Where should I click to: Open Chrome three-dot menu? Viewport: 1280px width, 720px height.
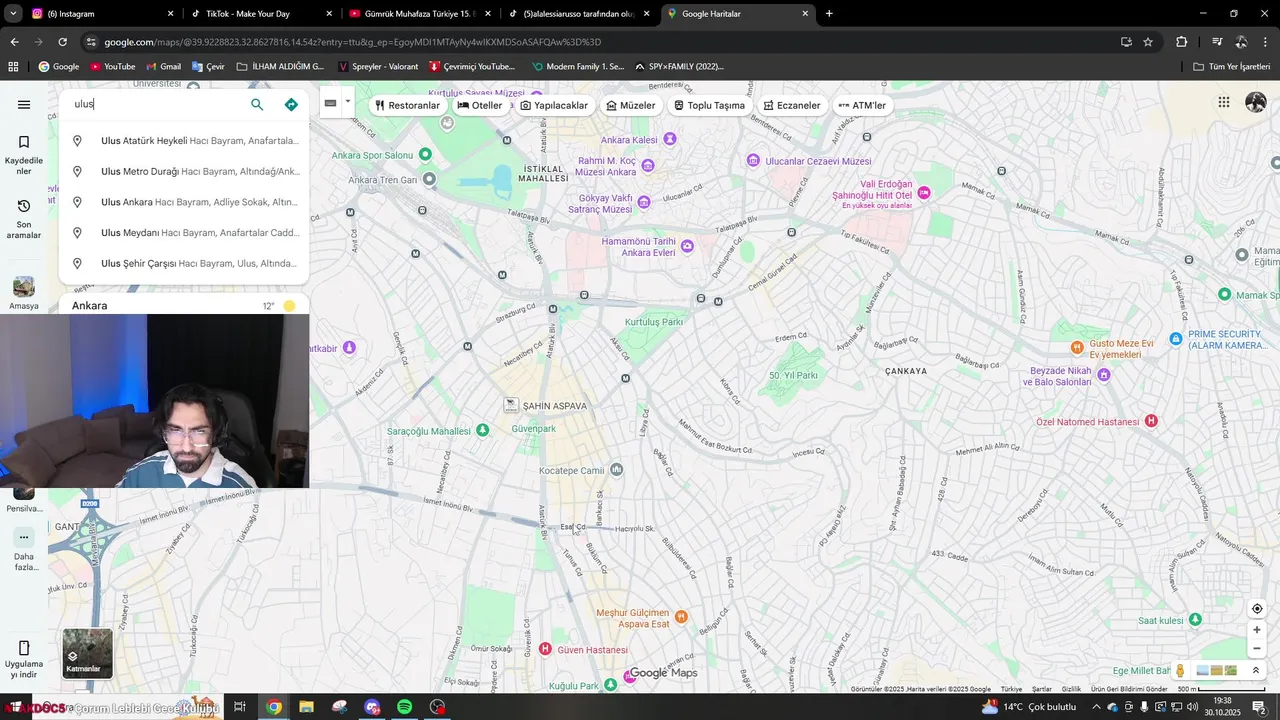tap(1266, 42)
